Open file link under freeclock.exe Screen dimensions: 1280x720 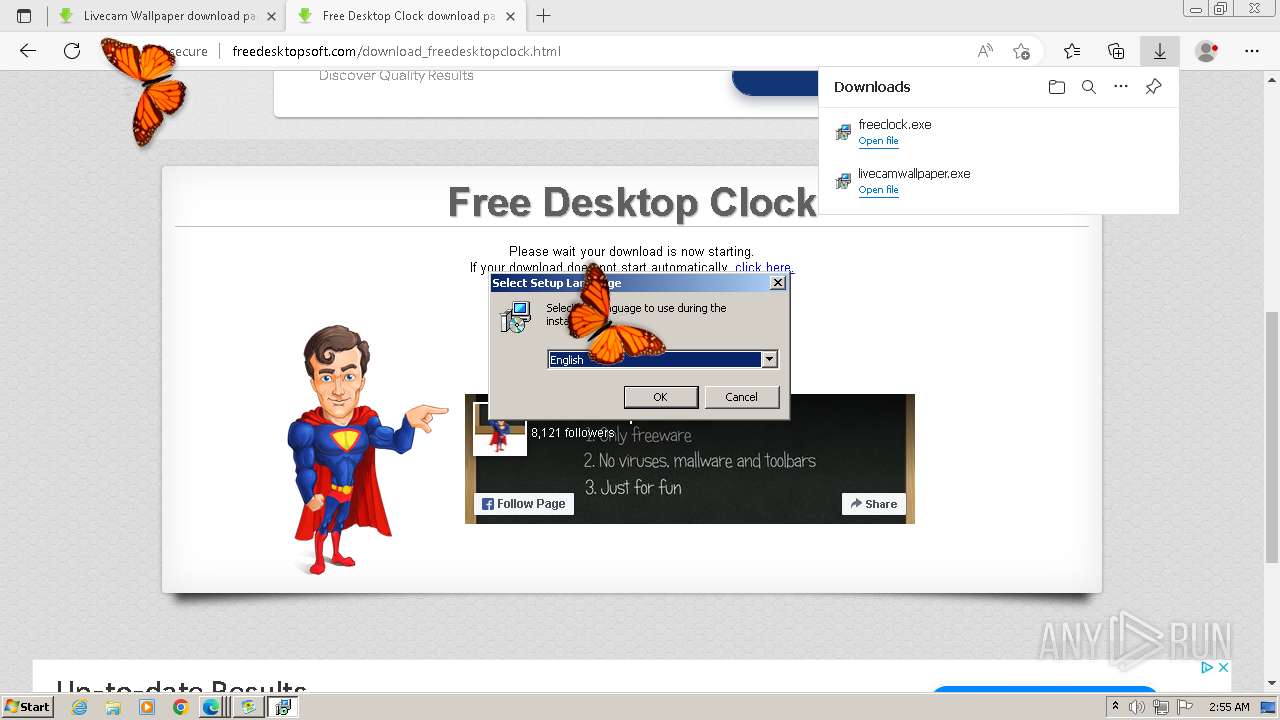[878, 141]
